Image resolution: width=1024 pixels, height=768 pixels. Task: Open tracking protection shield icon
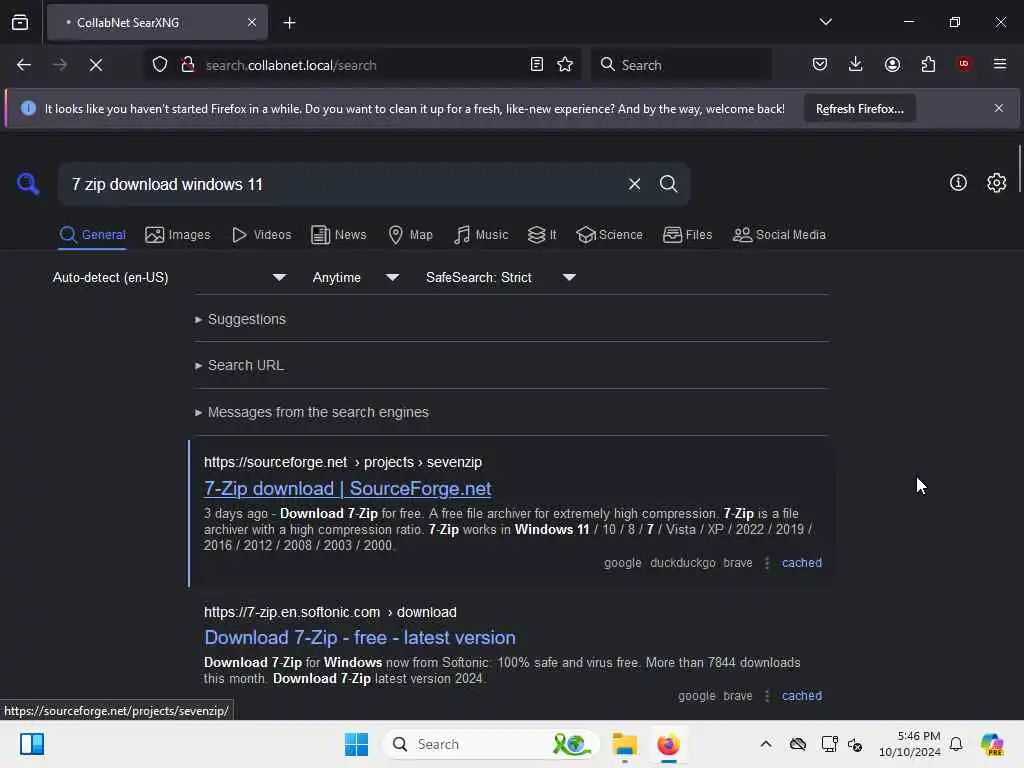pyautogui.click(x=160, y=65)
